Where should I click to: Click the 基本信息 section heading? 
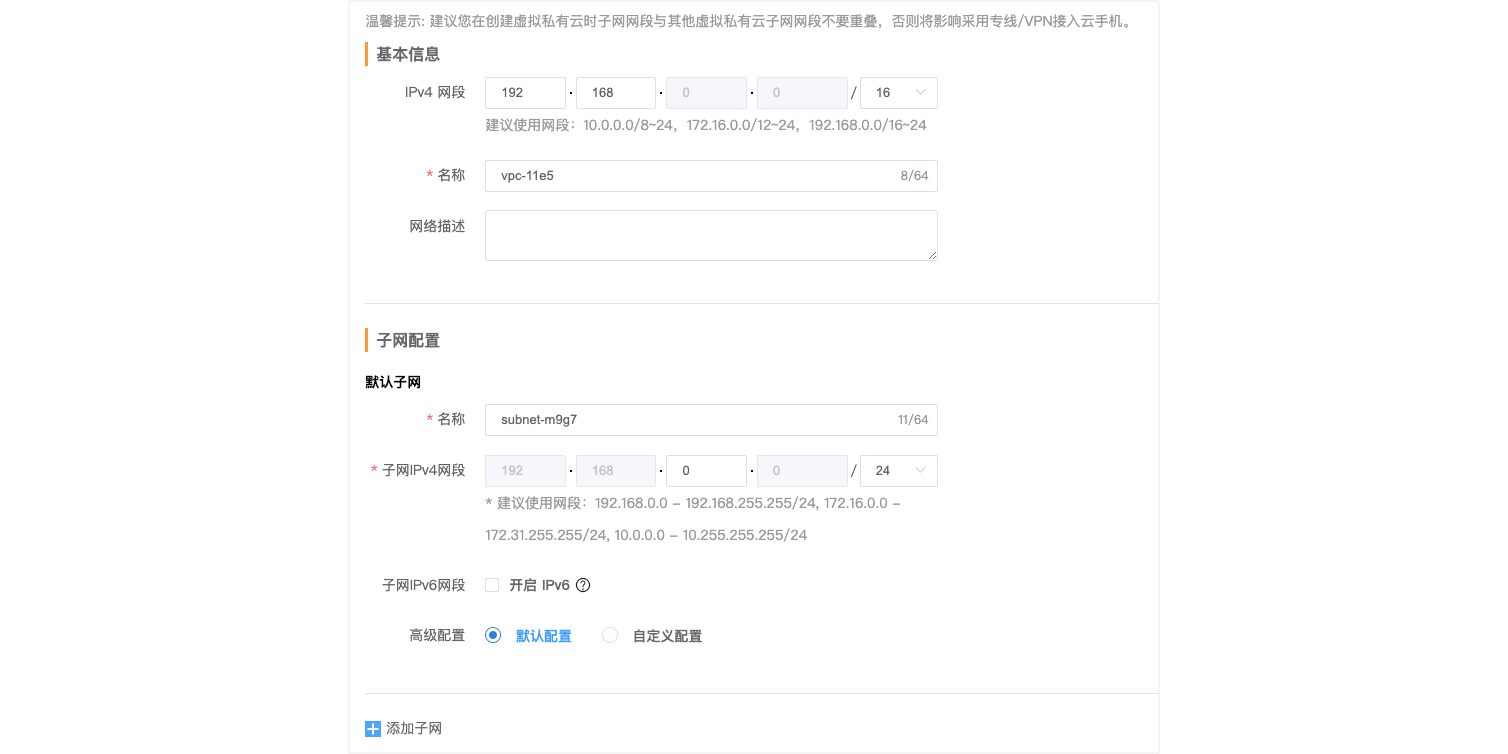click(x=407, y=54)
